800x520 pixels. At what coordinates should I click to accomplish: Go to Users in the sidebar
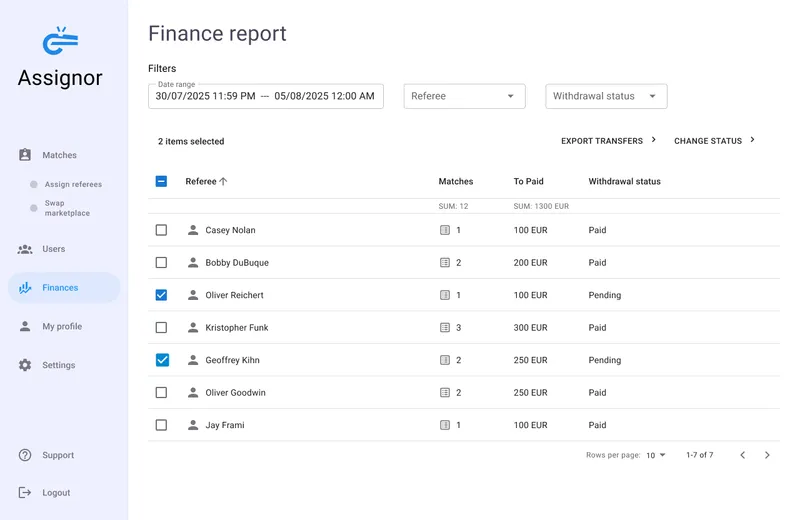point(54,249)
